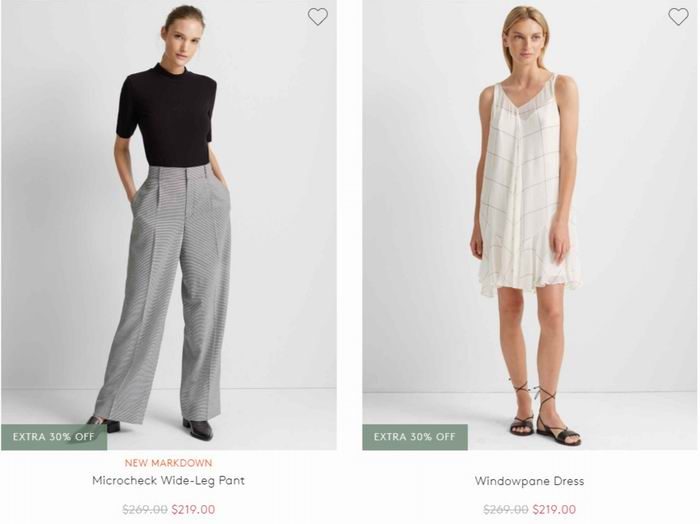Click the black mock-neck top on model
700x524 pixels.
(166, 116)
